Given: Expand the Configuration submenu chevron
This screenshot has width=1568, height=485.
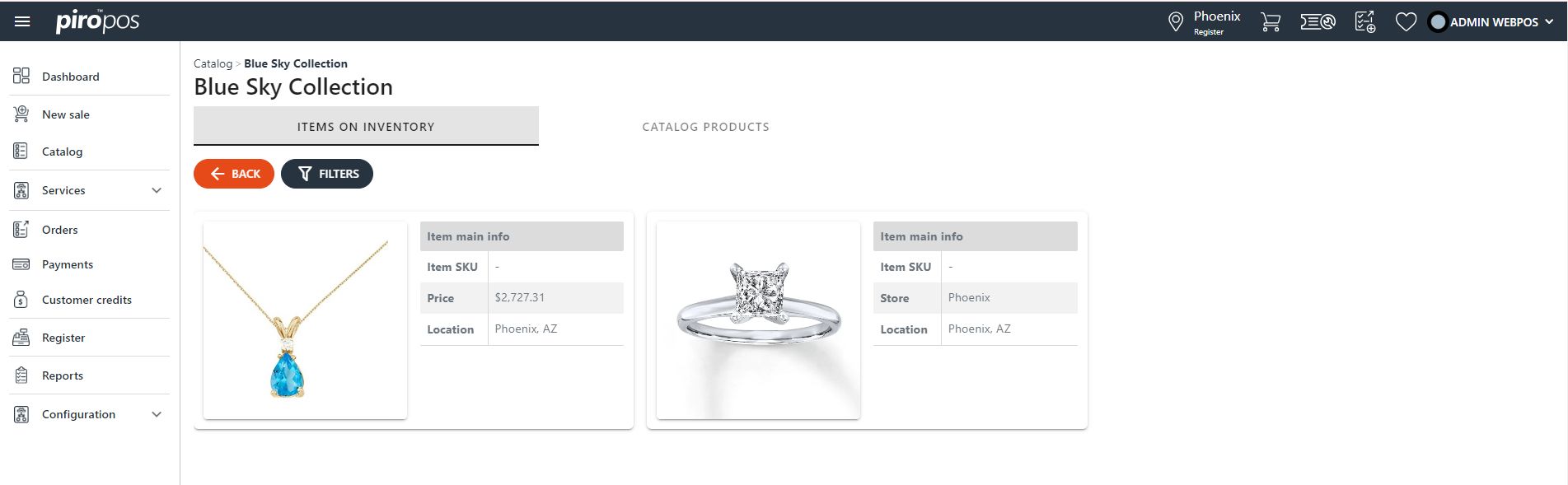Looking at the screenshot, I should [x=157, y=414].
